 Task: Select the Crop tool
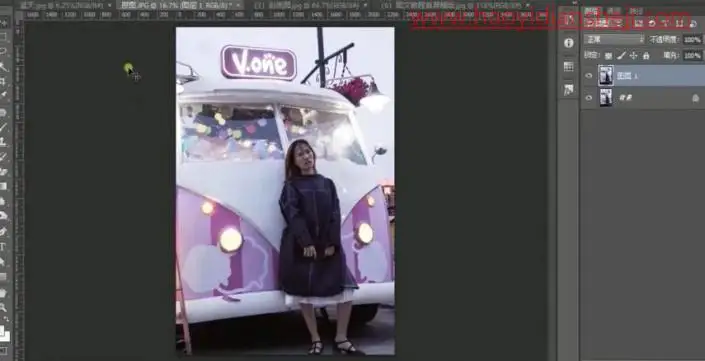(x=4, y=81)
